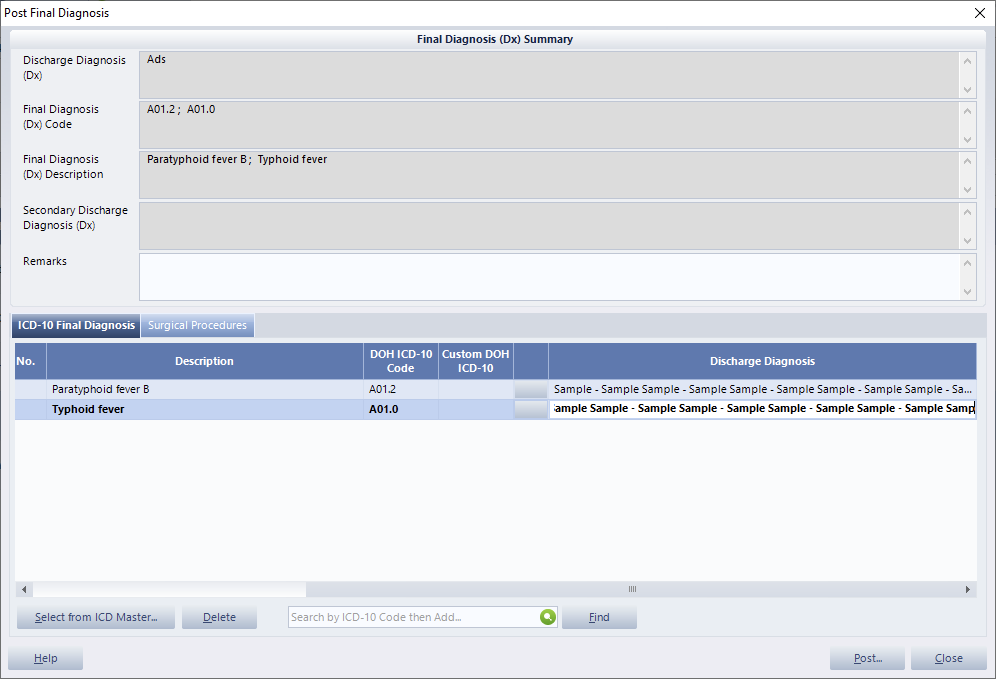Click the Find button
This screenshot has height=679, width=996.
[x=599, y=617]
